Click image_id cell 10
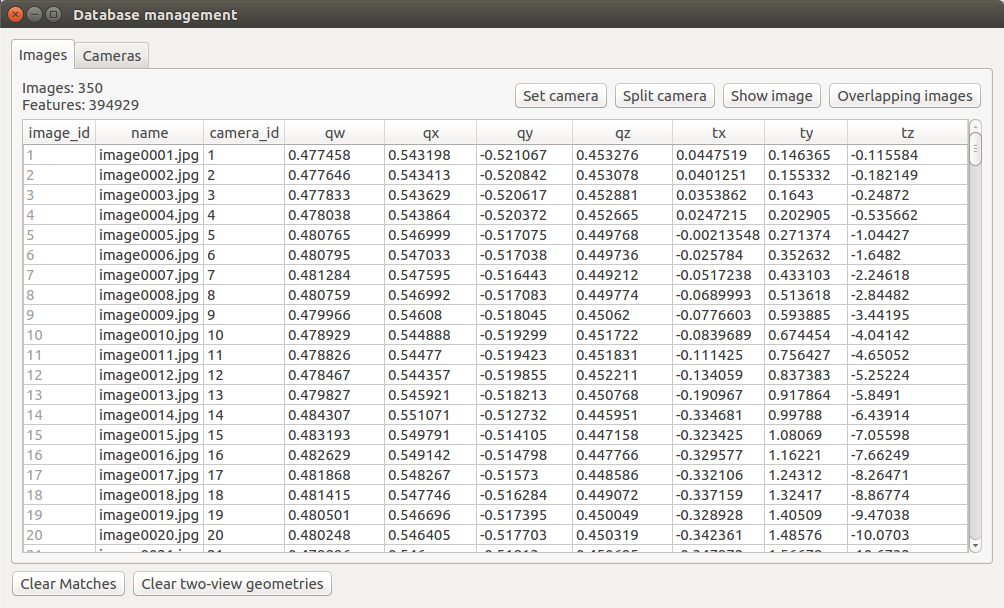The height and width of the screenshot is (608, 1004). click(59, 335)
